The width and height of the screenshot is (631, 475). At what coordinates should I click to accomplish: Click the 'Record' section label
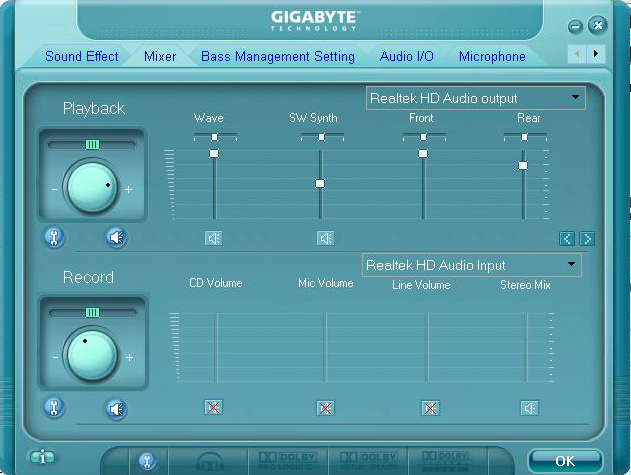click(88, 277)
